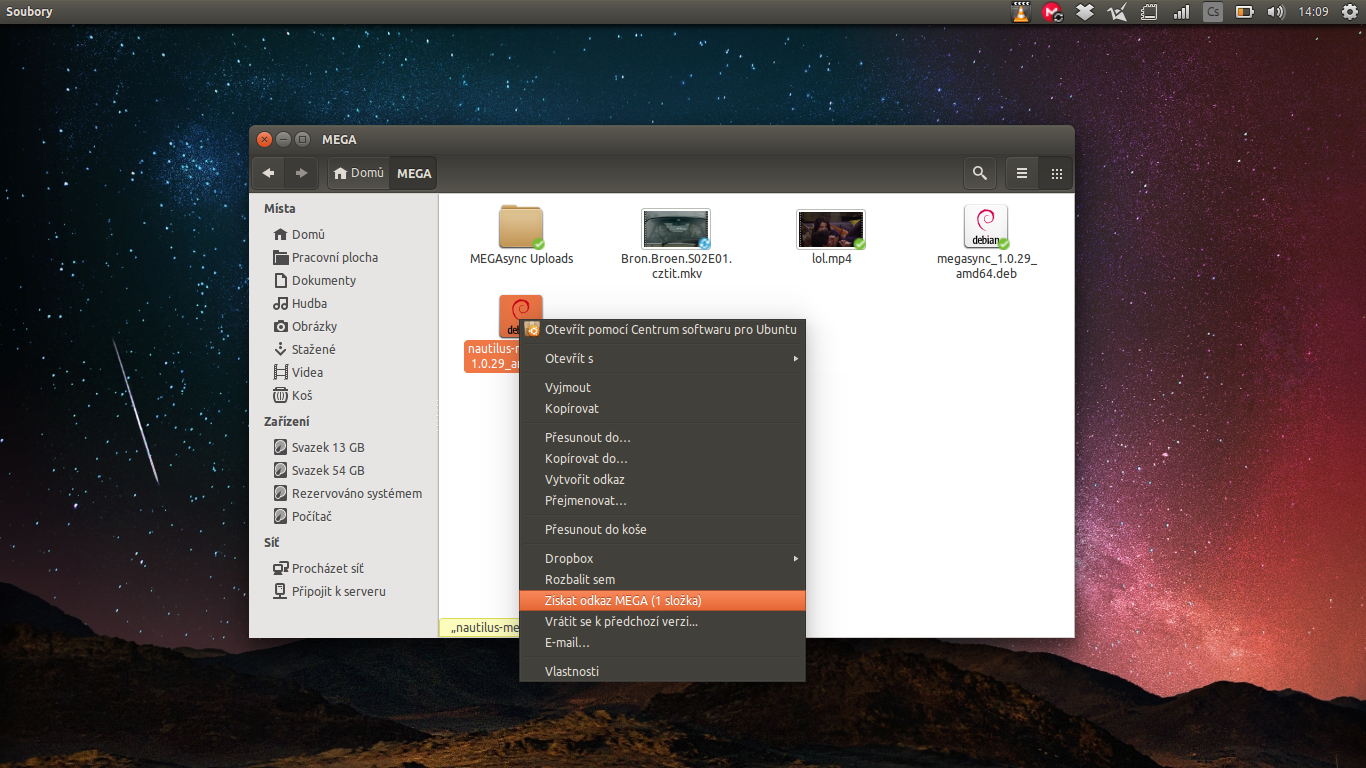The image size is (1366, 768).
Task: Select Získat odkaz MEGA menu entry
Action: pyautogui.click(x=663, y=600)
